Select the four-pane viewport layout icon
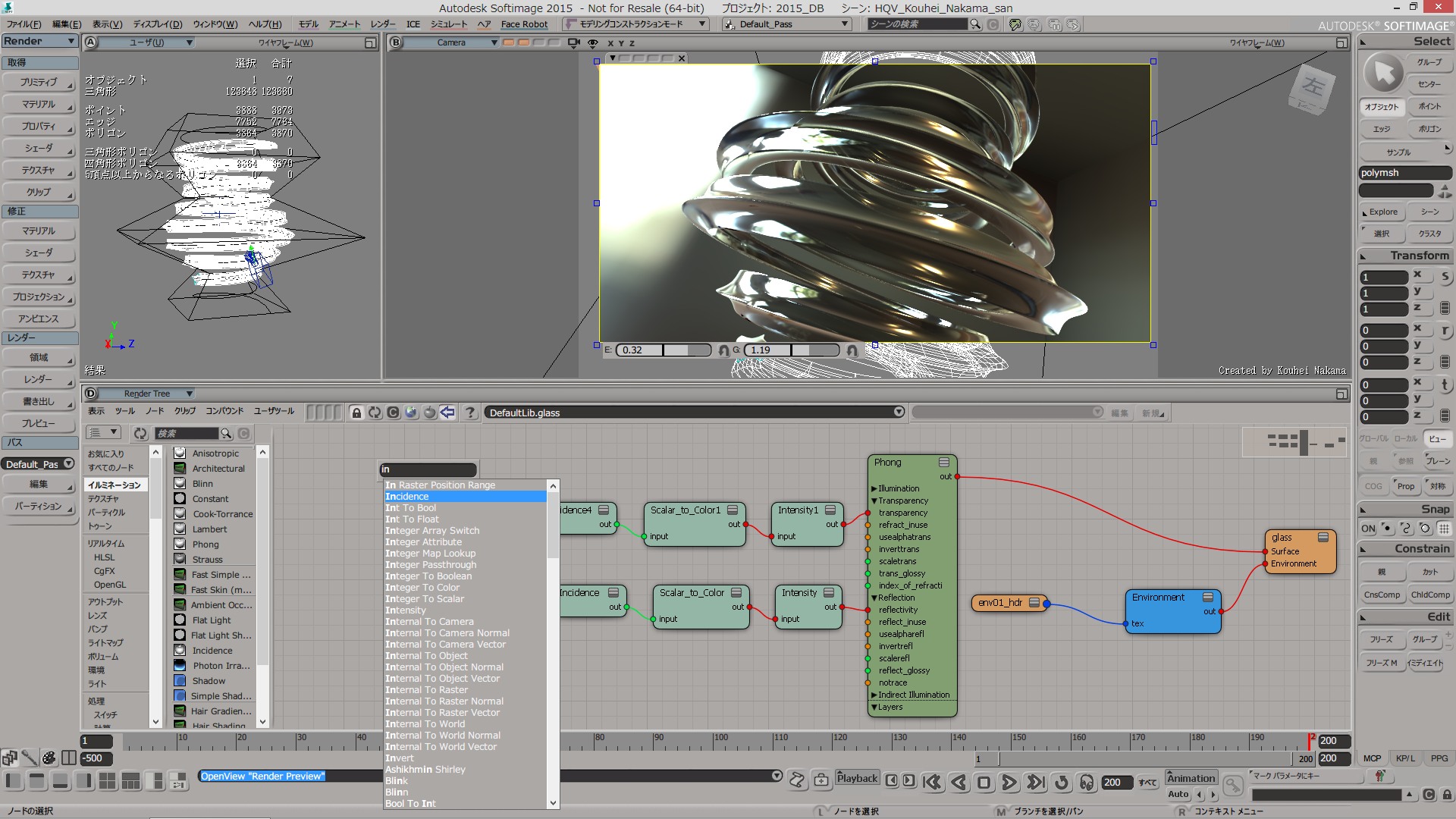Screen dimensions: 1456x819 (x=108, y=780)
